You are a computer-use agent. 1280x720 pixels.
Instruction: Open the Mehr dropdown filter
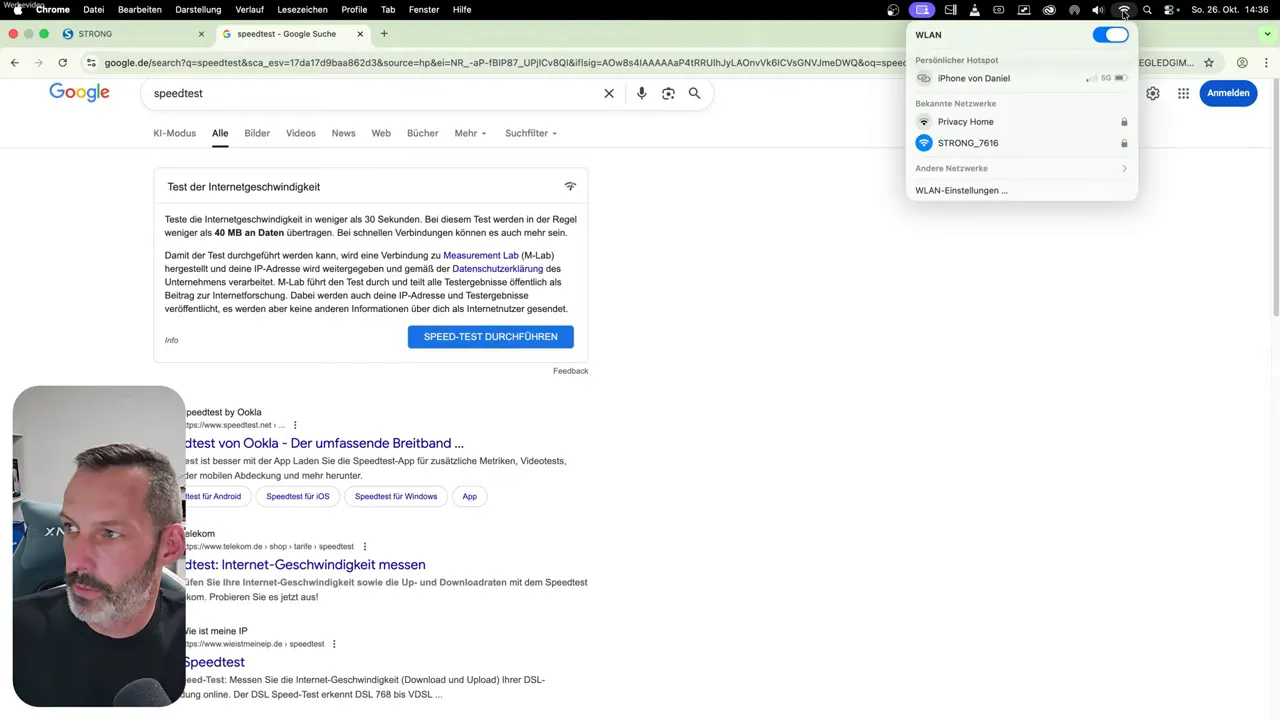[470, 133]
